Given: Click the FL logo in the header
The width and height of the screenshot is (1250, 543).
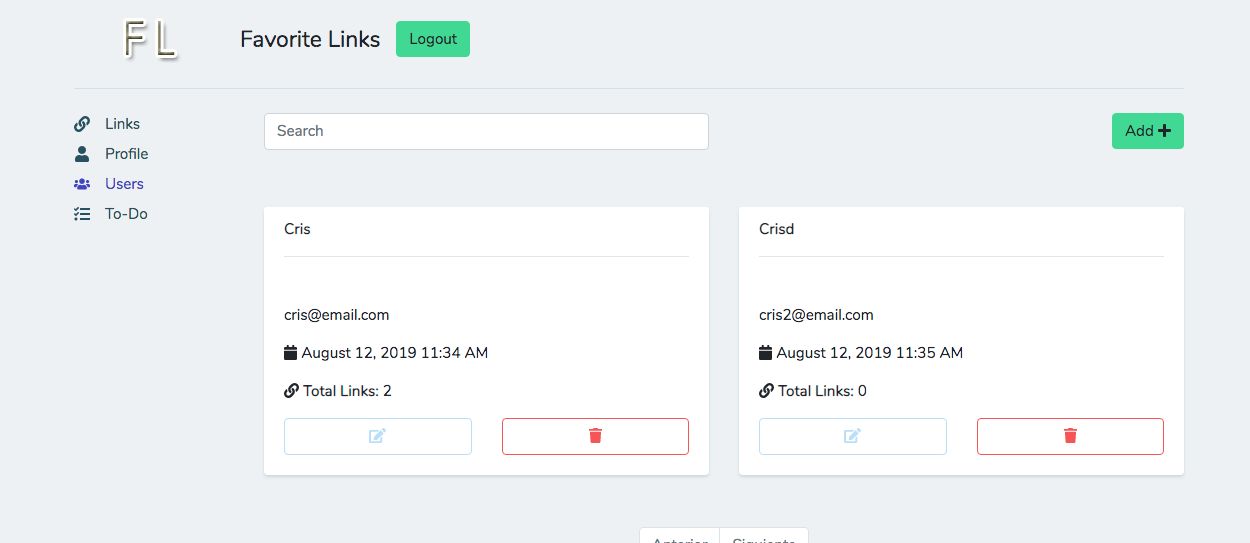Looking at the screenshot, I should pyautogui.click(x=150, y=39).
